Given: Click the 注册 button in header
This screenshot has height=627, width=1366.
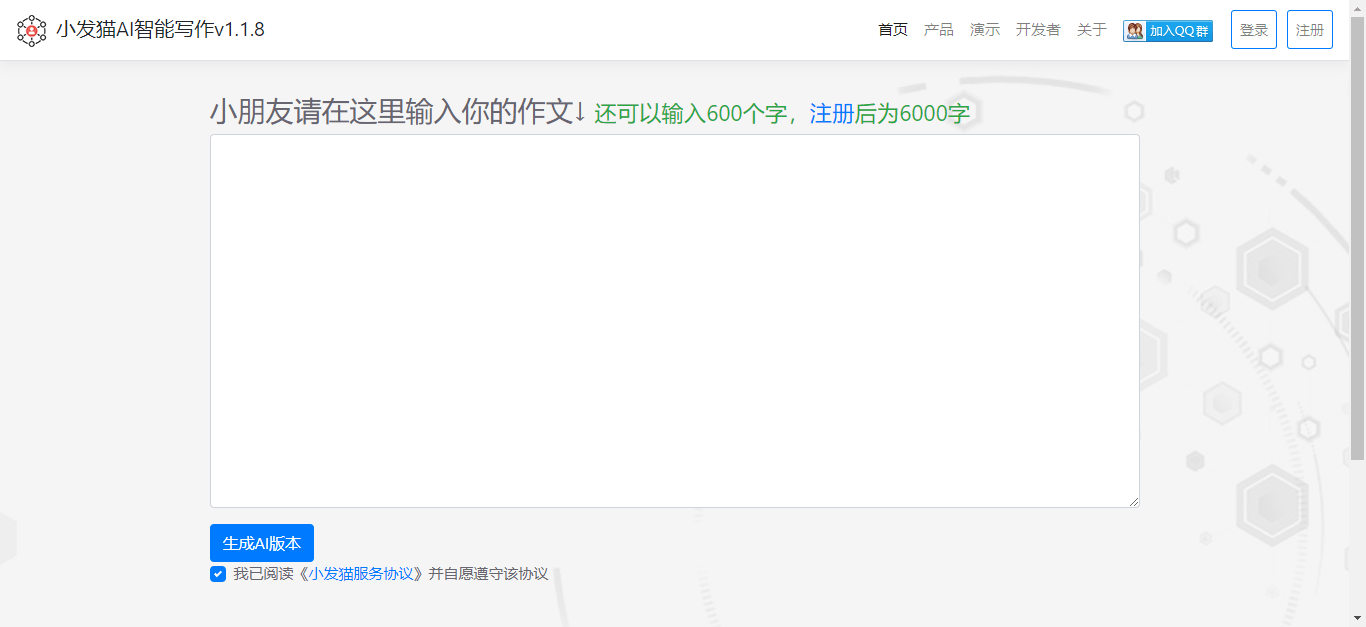Looking at the screenshot, I should pyautogui.click(x=1310, y=30).
